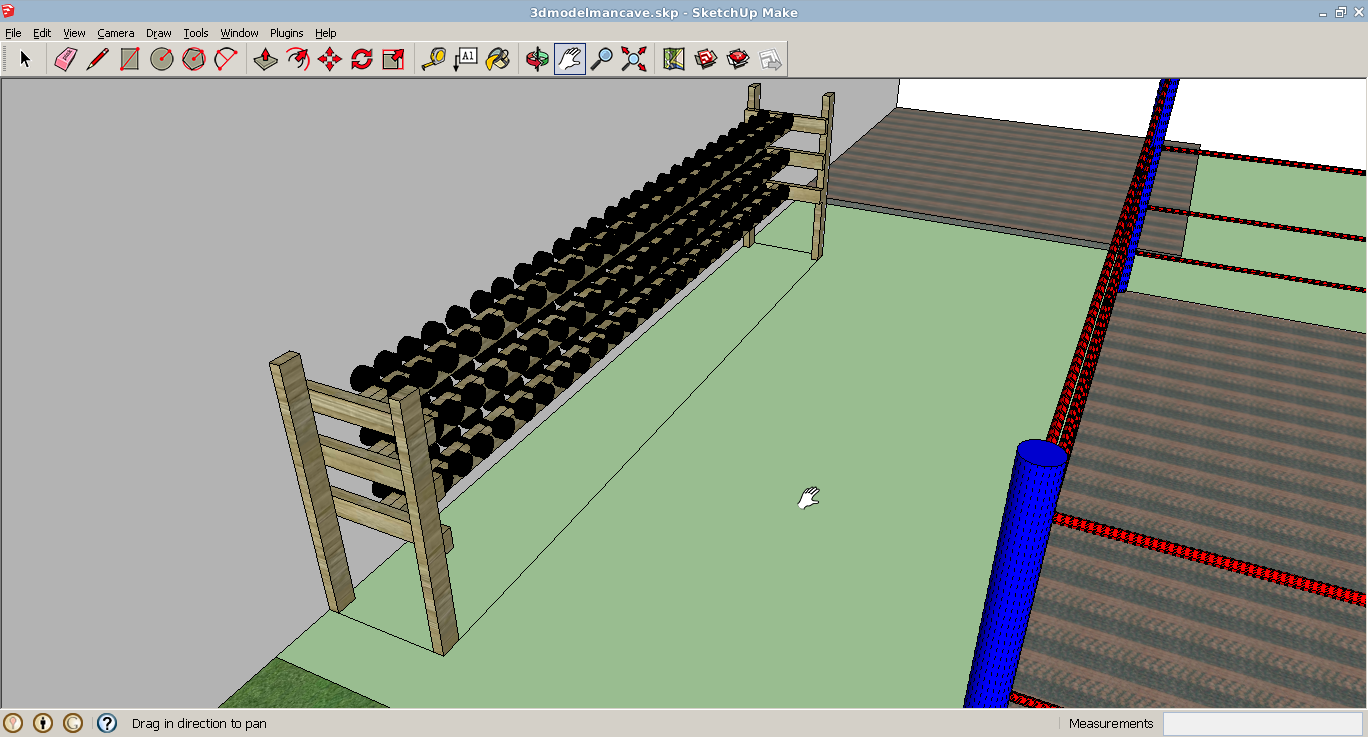Screen dimensions: 1368x737
Task: Pick the Eraser tool
Action: click(x=65, y=59)
